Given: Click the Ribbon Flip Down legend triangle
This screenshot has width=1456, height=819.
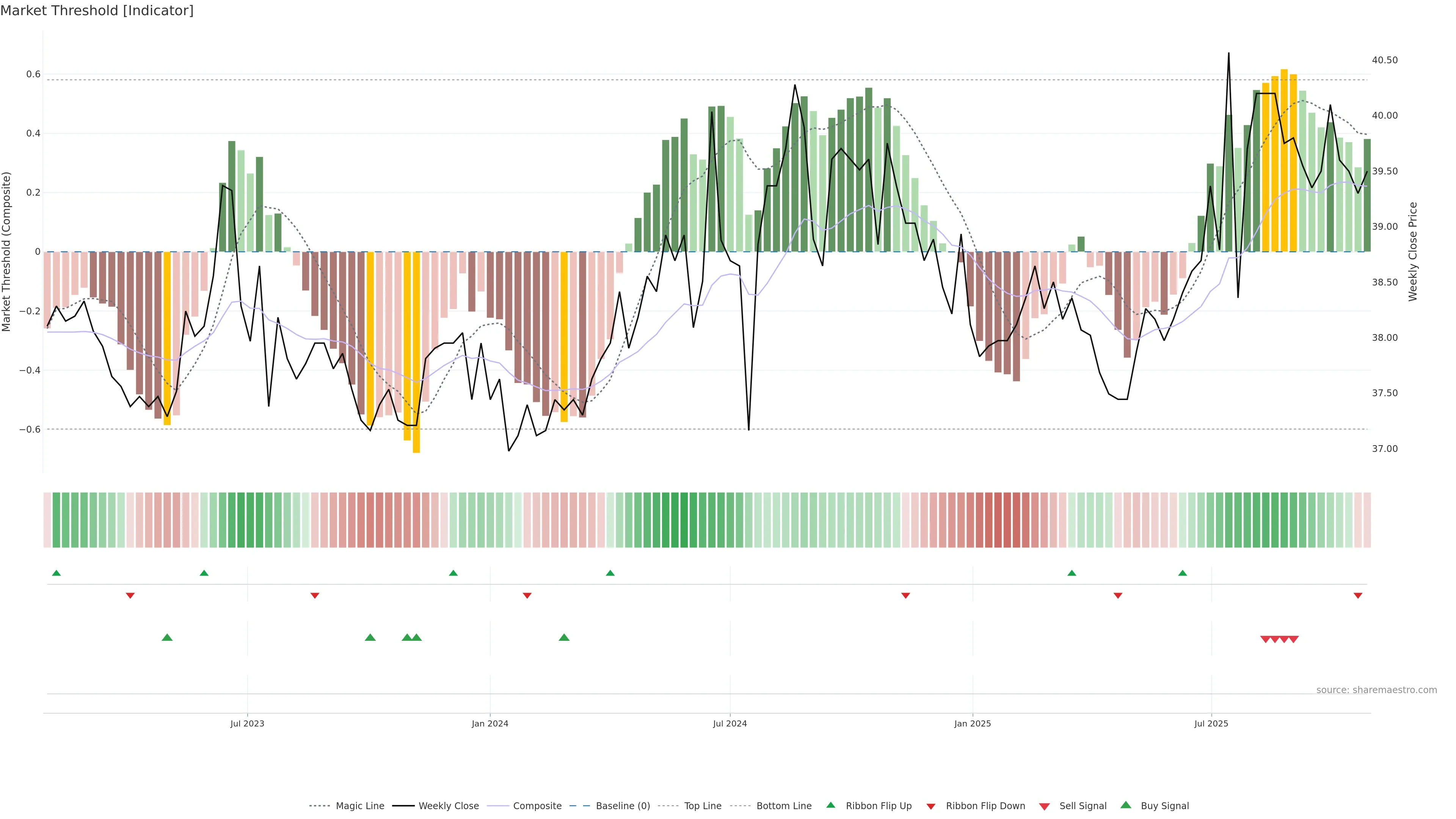Looking at the screenshot, I should tap(931, 806).
